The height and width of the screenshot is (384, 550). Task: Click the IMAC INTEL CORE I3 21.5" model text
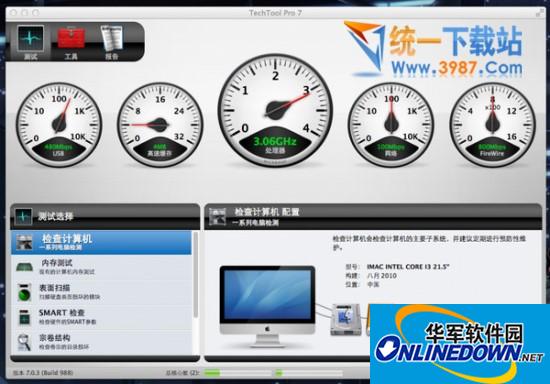pyautogui.click(x=408, y=267)
